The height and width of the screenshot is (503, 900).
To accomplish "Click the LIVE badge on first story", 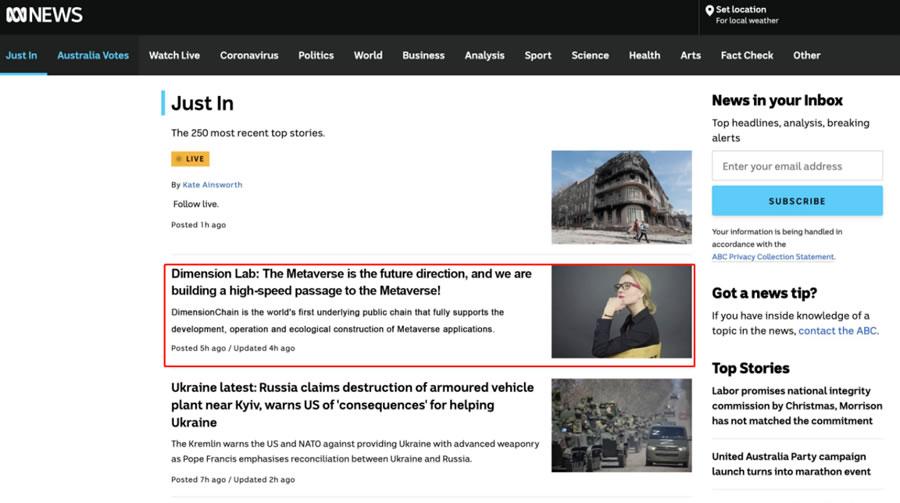I will coord(190,159).
